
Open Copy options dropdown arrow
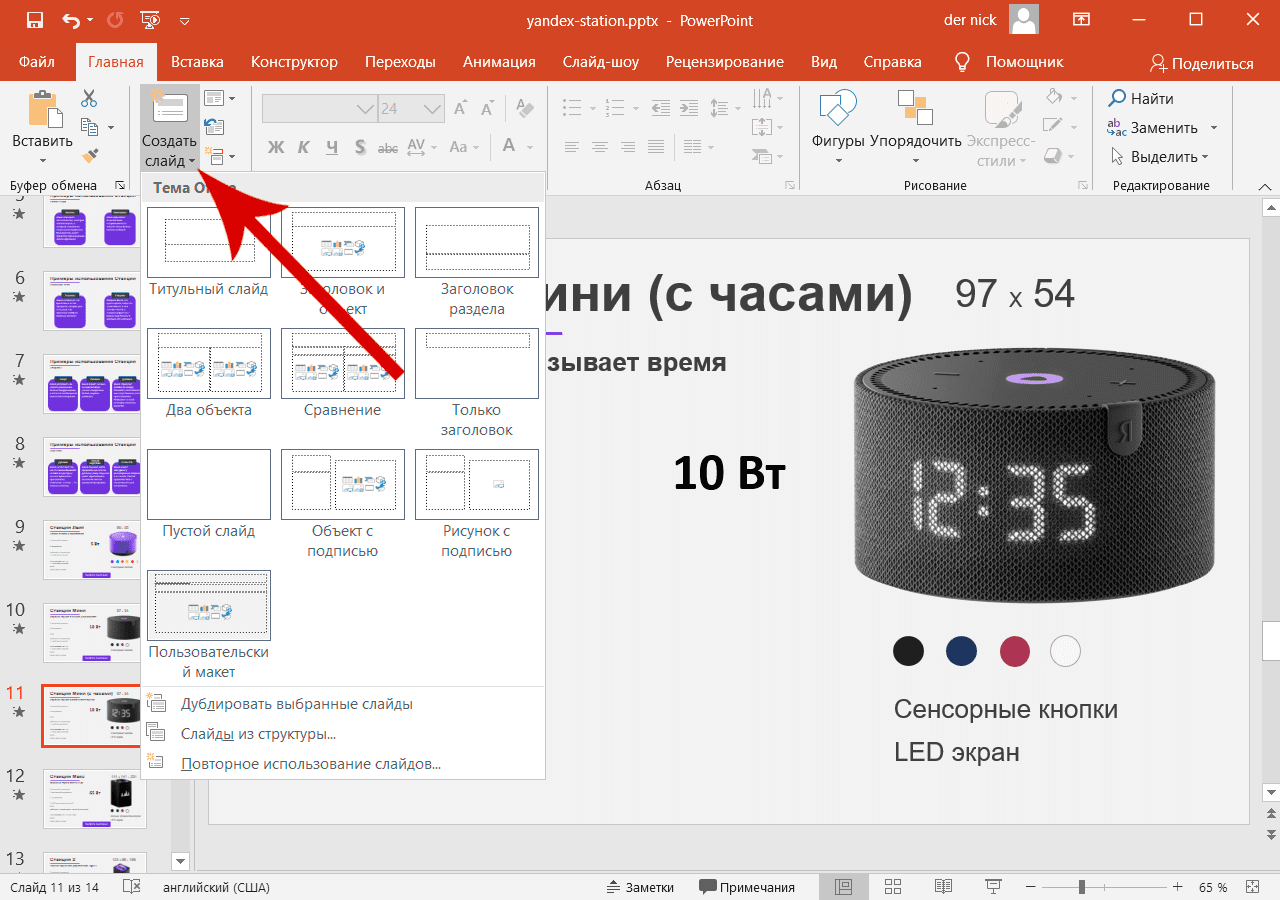[x=111, y=127]
